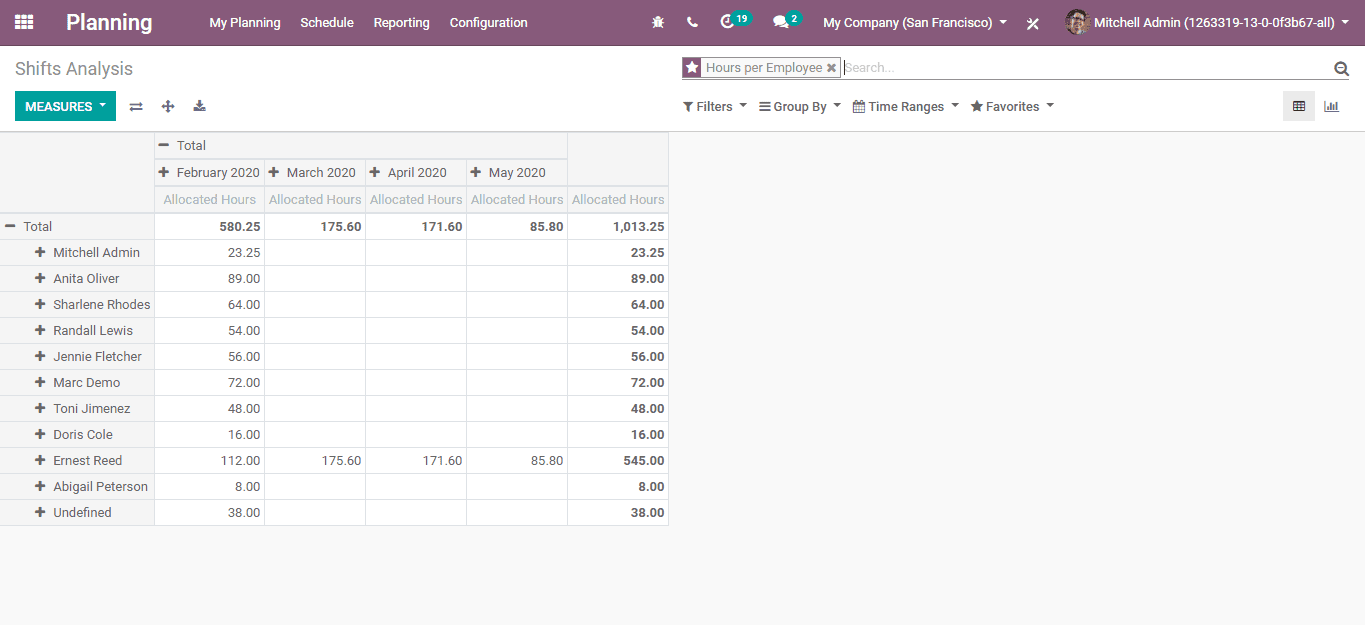Viewport: 1365px width, 625px height.
Task: Sort by total Allocated Hours header
Action: coord(617,199)
